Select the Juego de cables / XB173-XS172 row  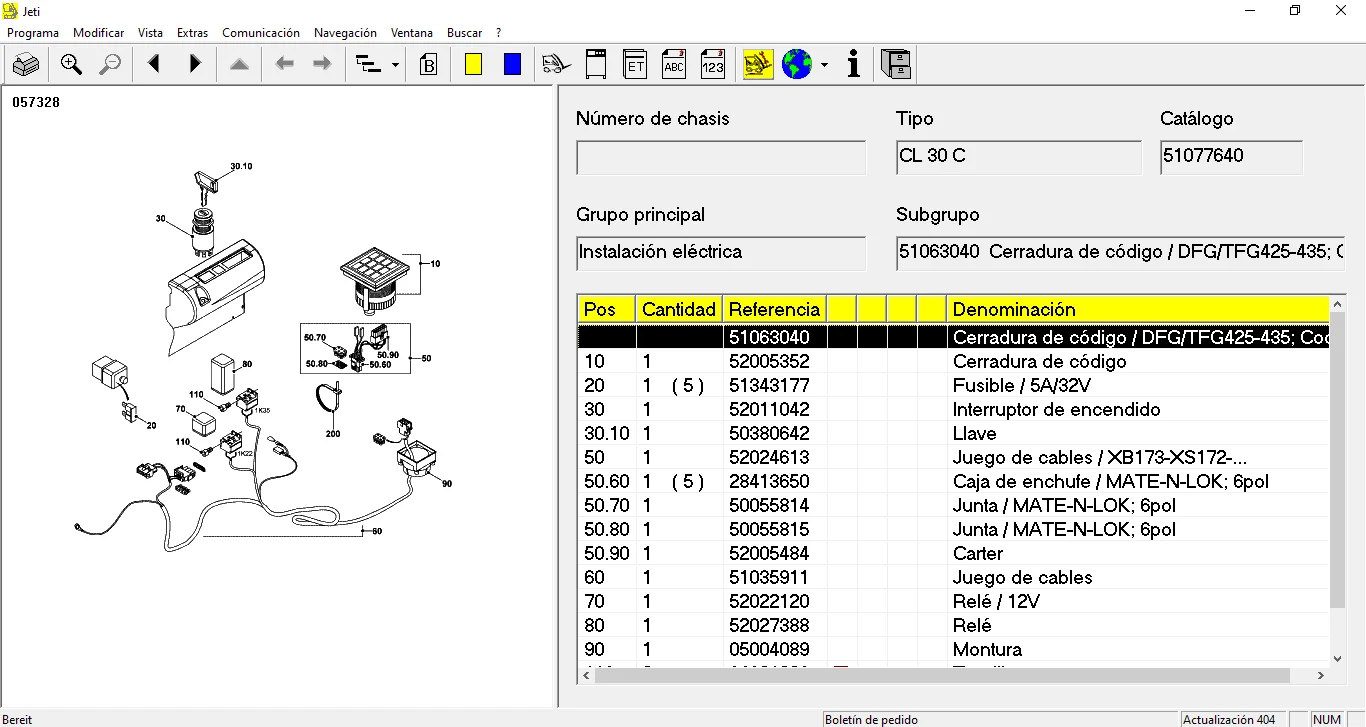[954, 457]
